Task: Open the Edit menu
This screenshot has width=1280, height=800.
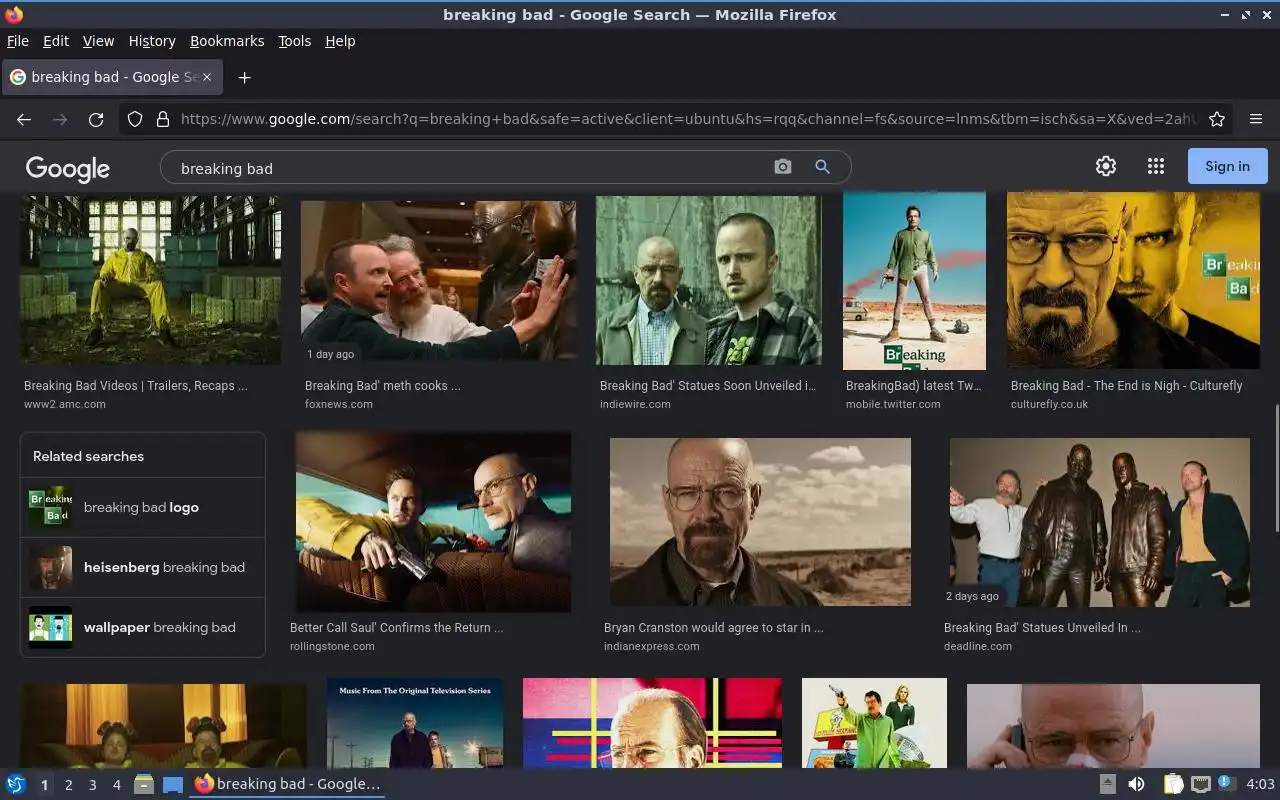Action: tap(56, 41)
